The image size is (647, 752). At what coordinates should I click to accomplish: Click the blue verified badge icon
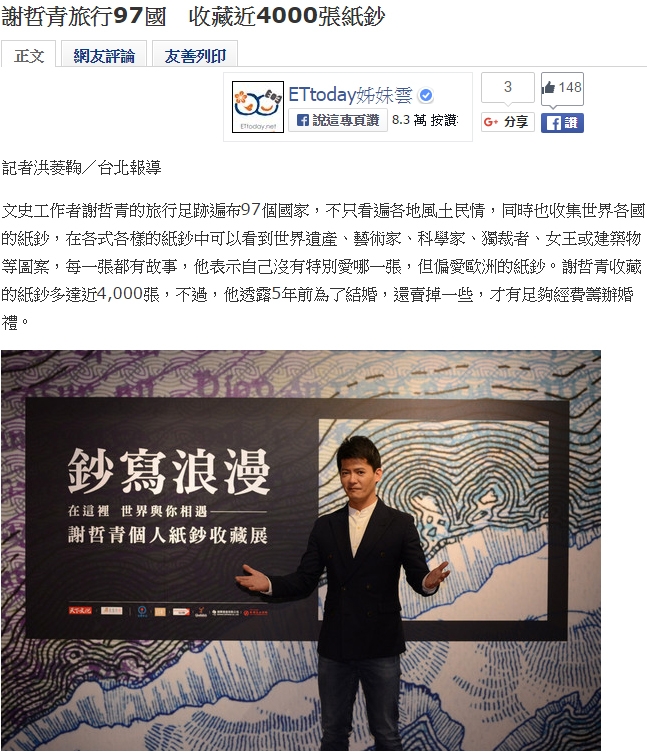pyautogui.click(x=426, y=95)
